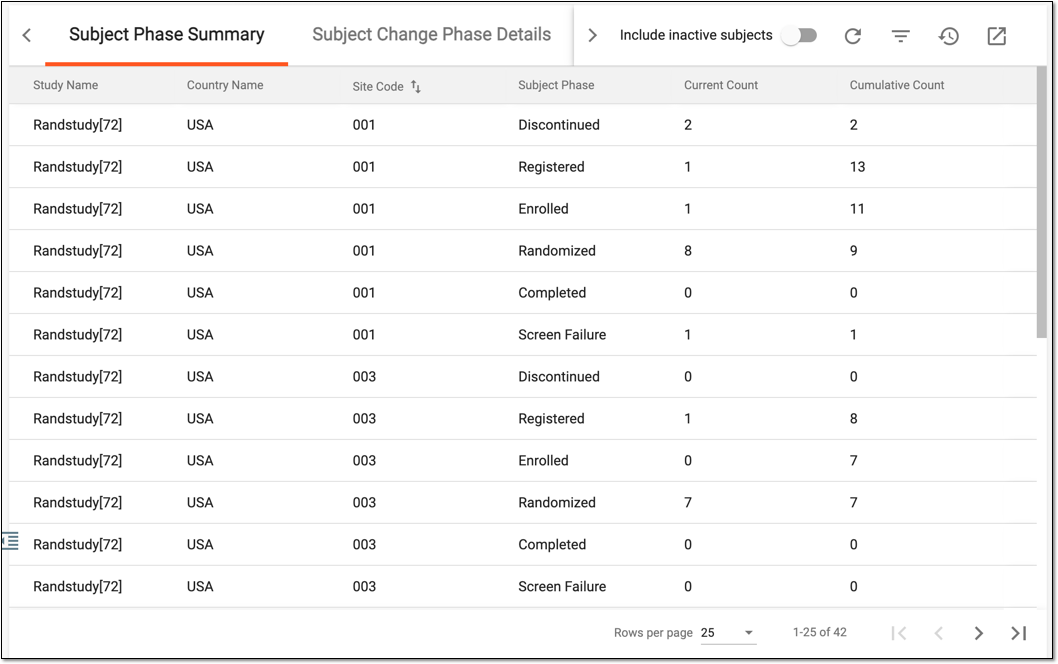
Task: Select 'Screen Failure' cell for site 001
Action: pyautogui.click(x=562, y=334)
